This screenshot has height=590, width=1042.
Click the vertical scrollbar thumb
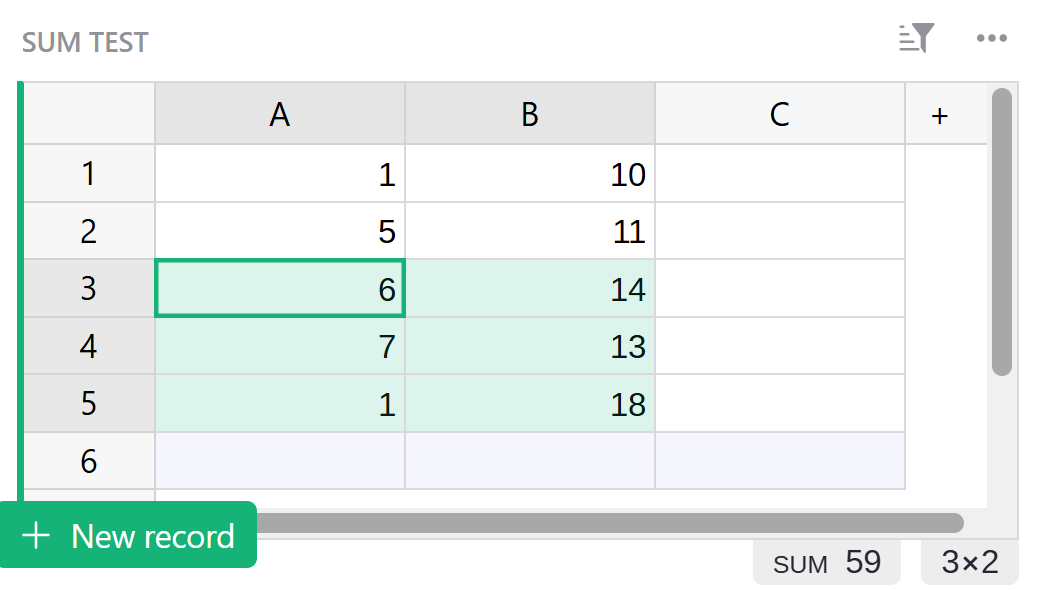(x=1001, y=232)
